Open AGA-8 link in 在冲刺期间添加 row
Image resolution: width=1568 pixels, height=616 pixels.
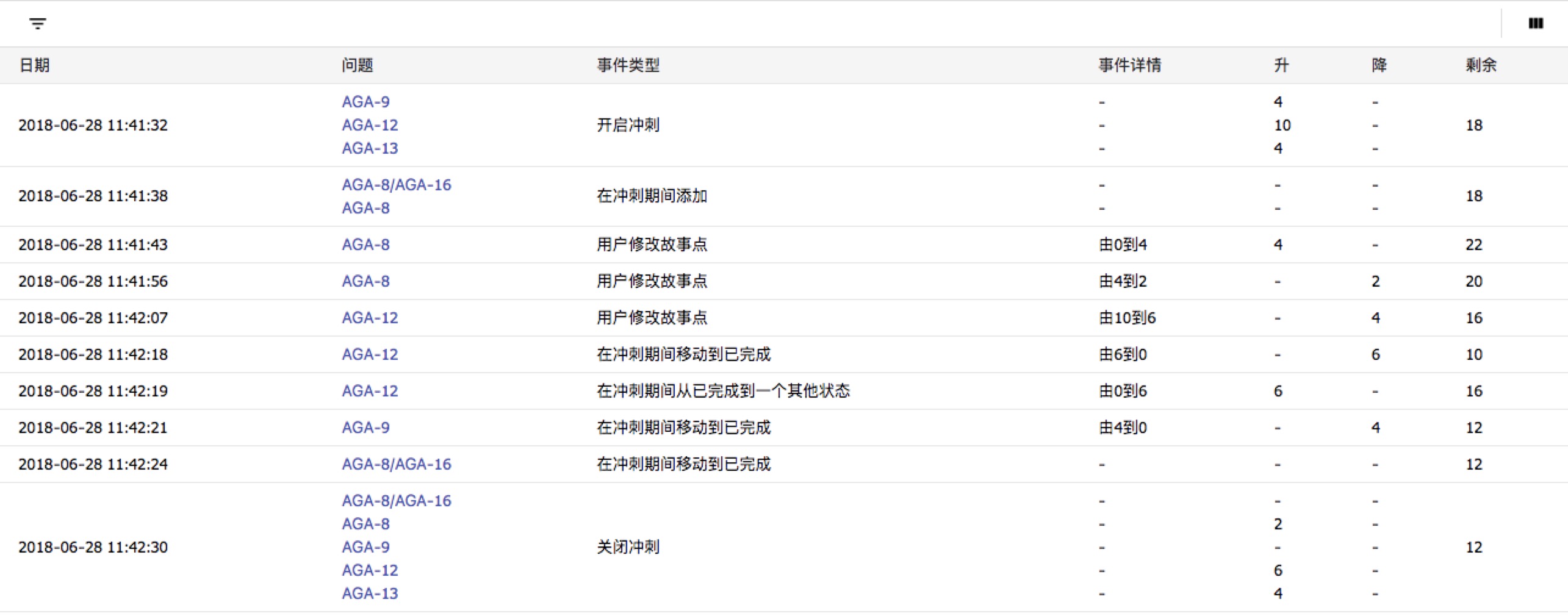(365, 208)
